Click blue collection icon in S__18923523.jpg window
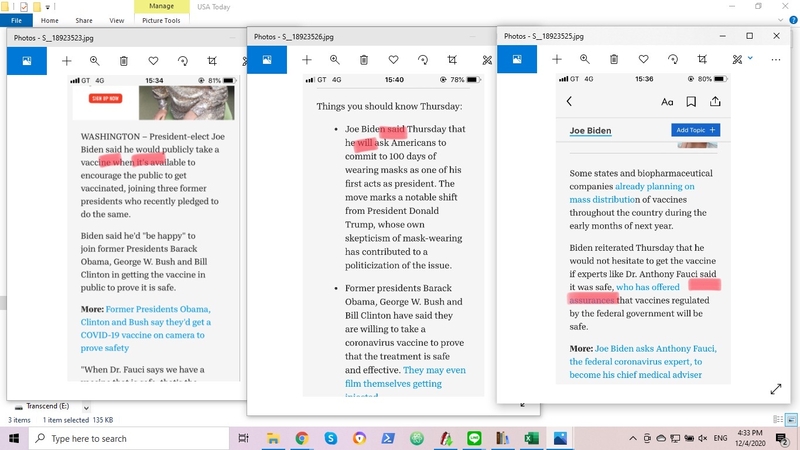The image size is (800, 450). pos(27,61)
